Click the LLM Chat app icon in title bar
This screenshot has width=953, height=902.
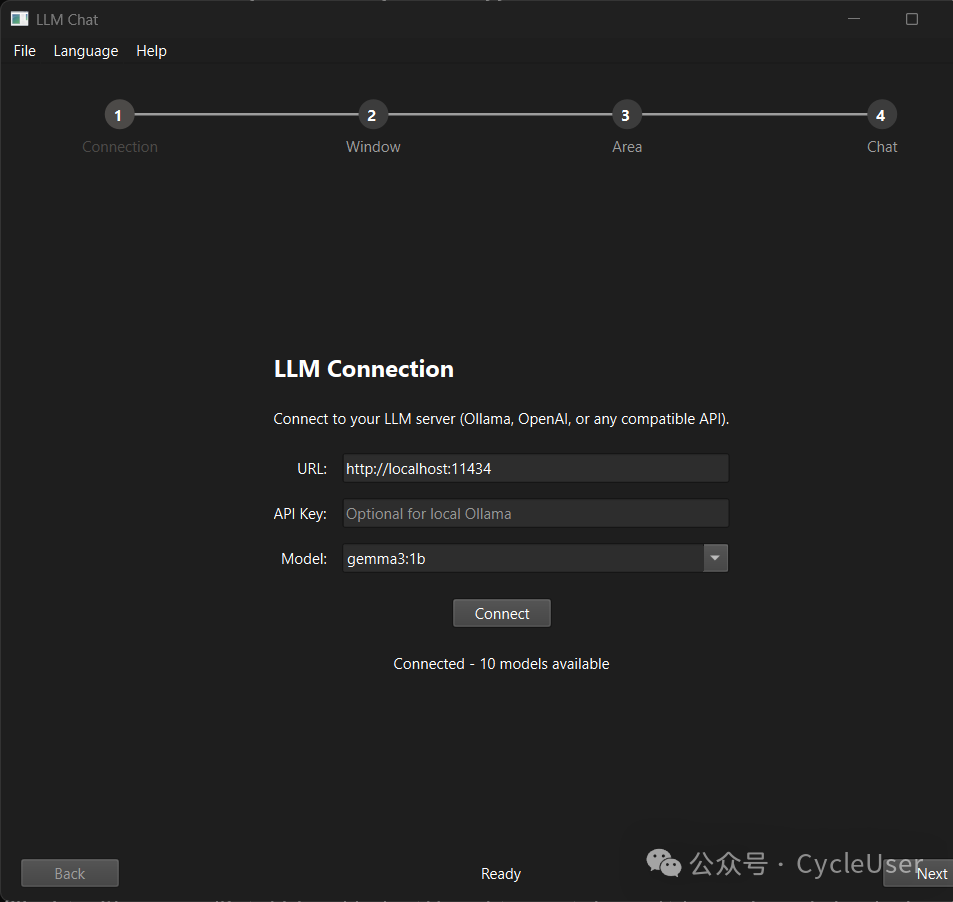pyautogui.click(x=19, y=19)
